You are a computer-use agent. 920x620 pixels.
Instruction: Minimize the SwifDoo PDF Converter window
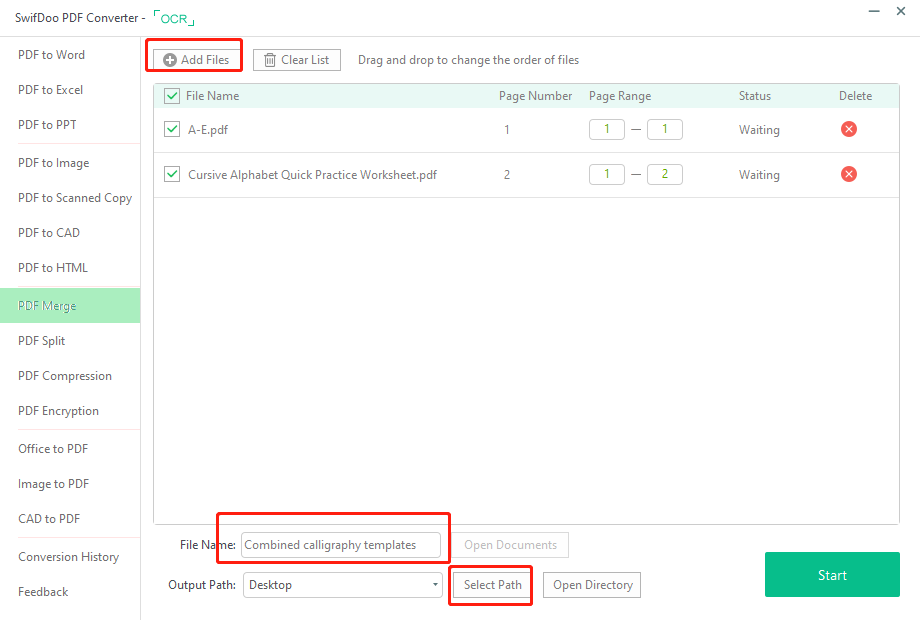pos(874,12)
